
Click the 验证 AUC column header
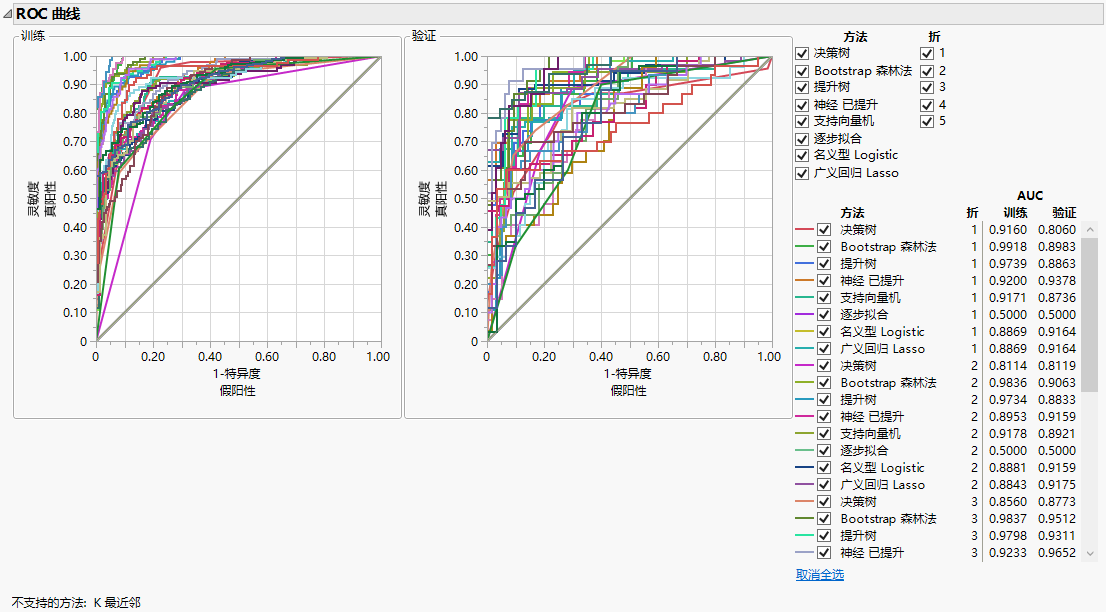click(1064, 212)
